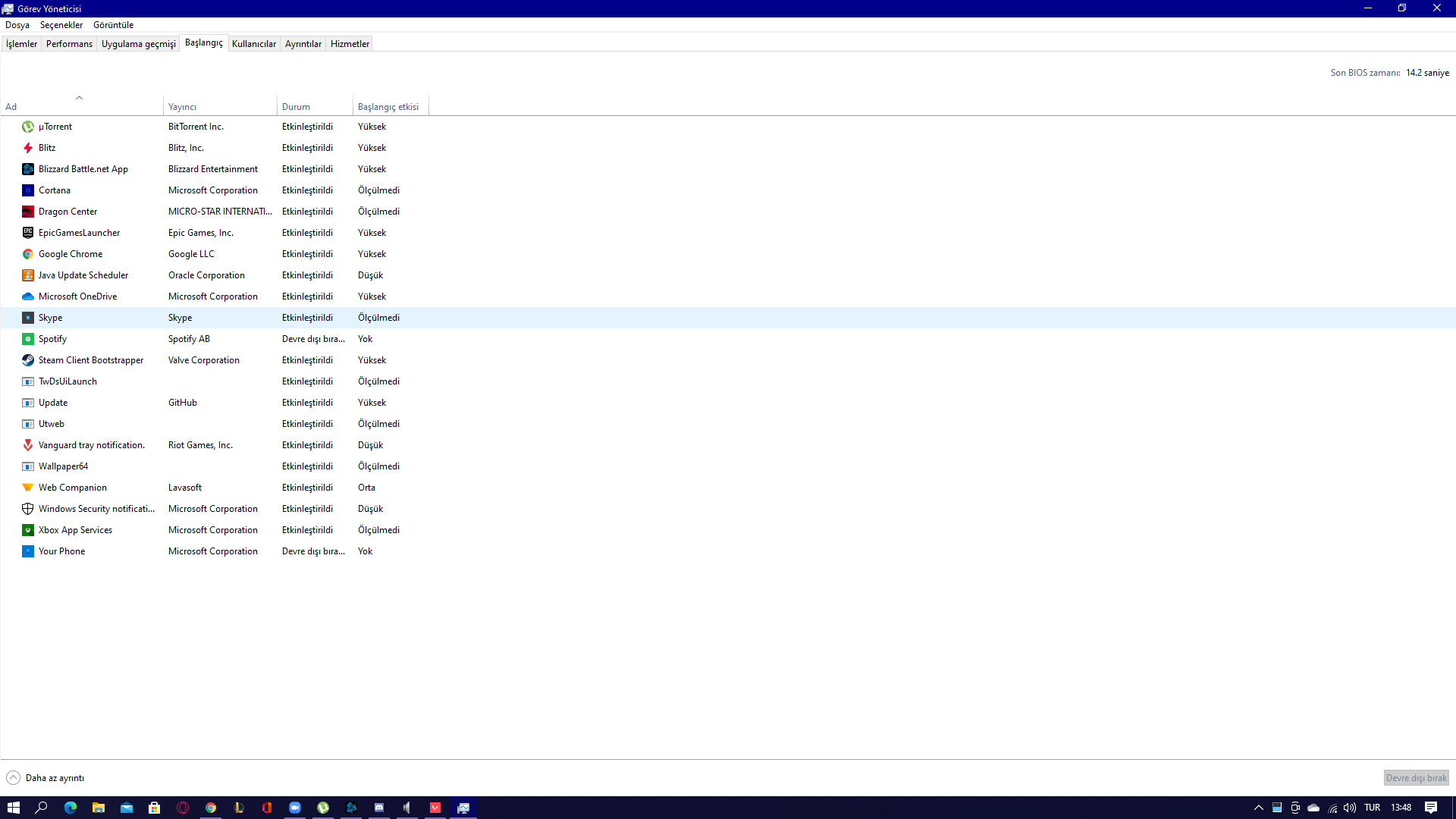The image size is (1456, 819).
Task: Click the Valve Corporation publisher cell
Action: pos(204,360)
